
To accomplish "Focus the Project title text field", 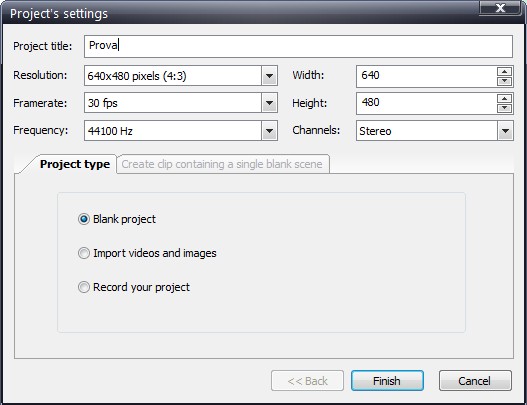I will click(x=298, y=46).
